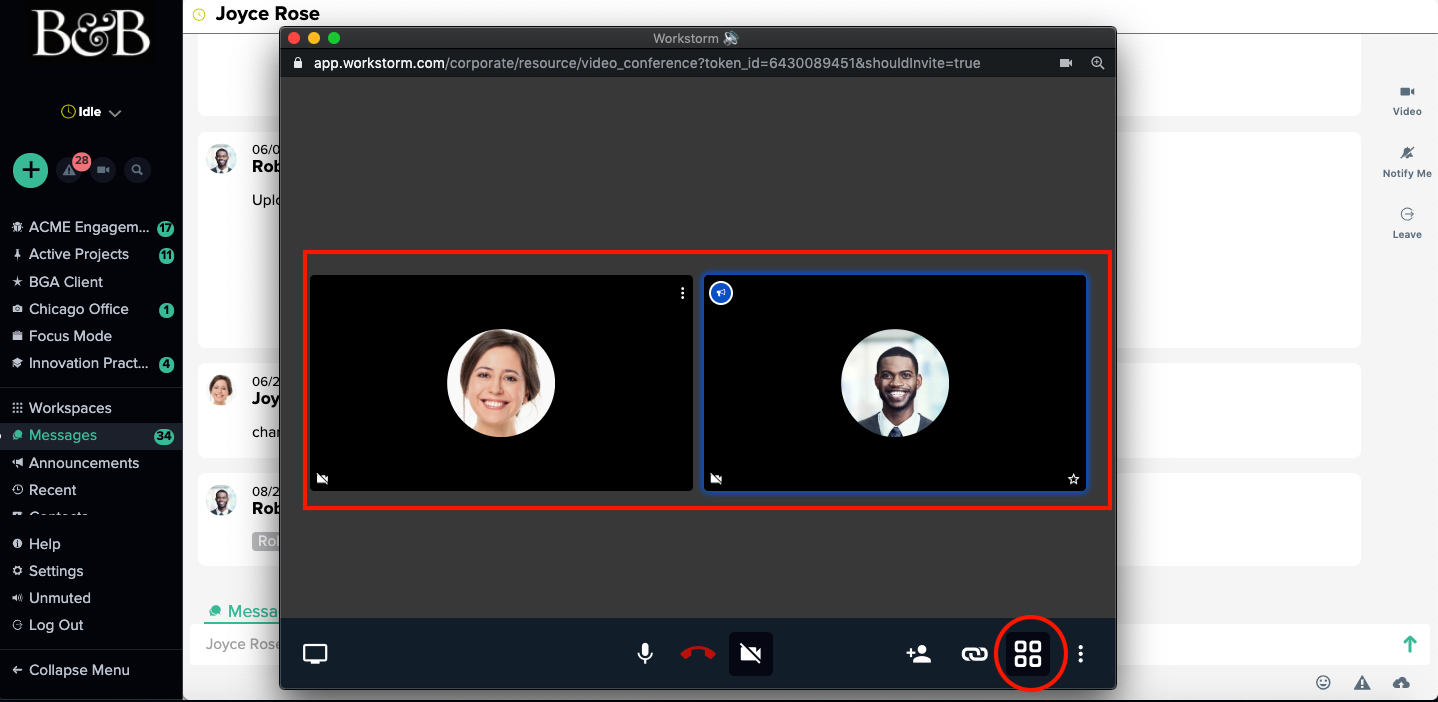Open the Idle status dropdown
The width and height of the screenshot is (1438, 702).
tap(91, 112)
